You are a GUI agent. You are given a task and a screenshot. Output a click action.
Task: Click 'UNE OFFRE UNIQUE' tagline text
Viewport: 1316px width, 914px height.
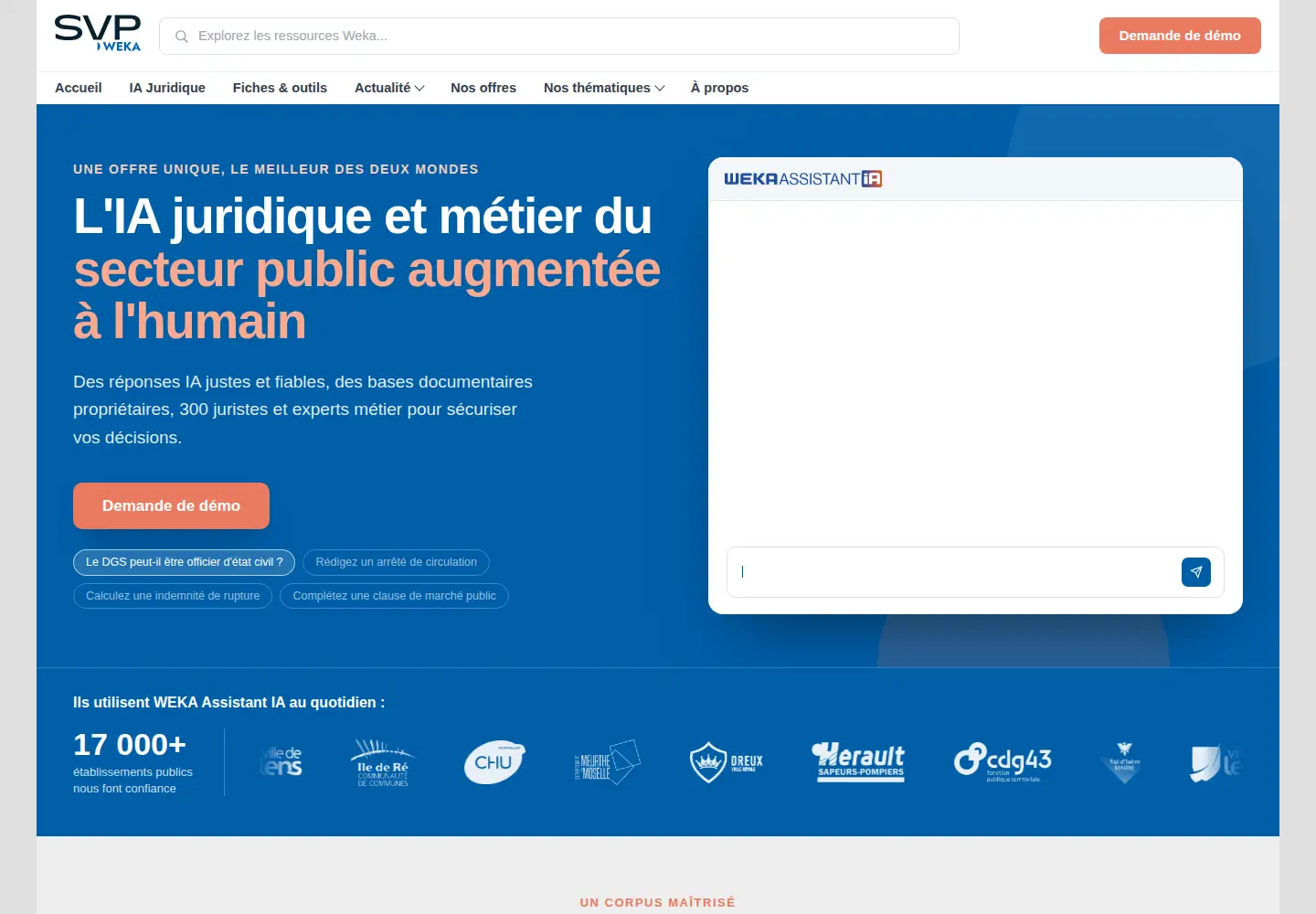click(276, 169)
